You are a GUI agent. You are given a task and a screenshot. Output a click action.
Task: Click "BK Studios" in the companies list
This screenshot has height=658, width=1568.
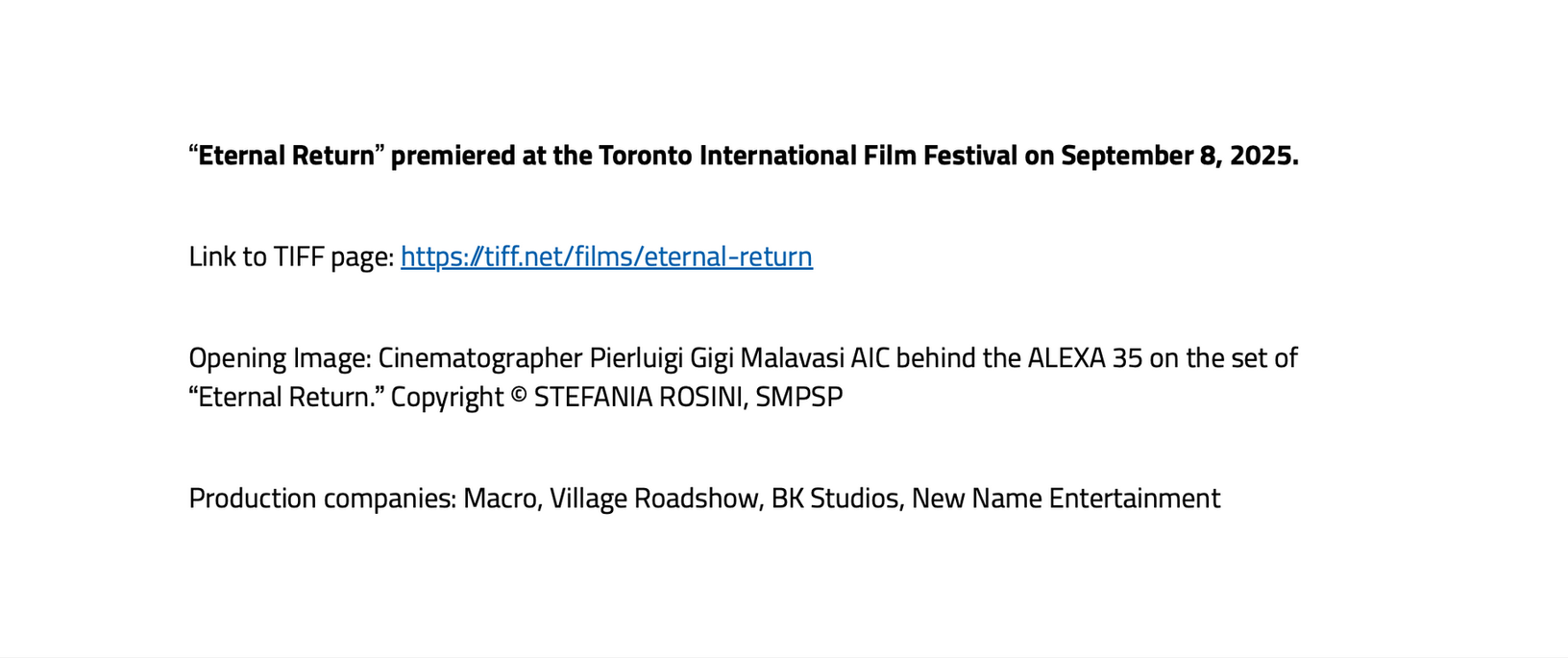click(x=834, y=499)
